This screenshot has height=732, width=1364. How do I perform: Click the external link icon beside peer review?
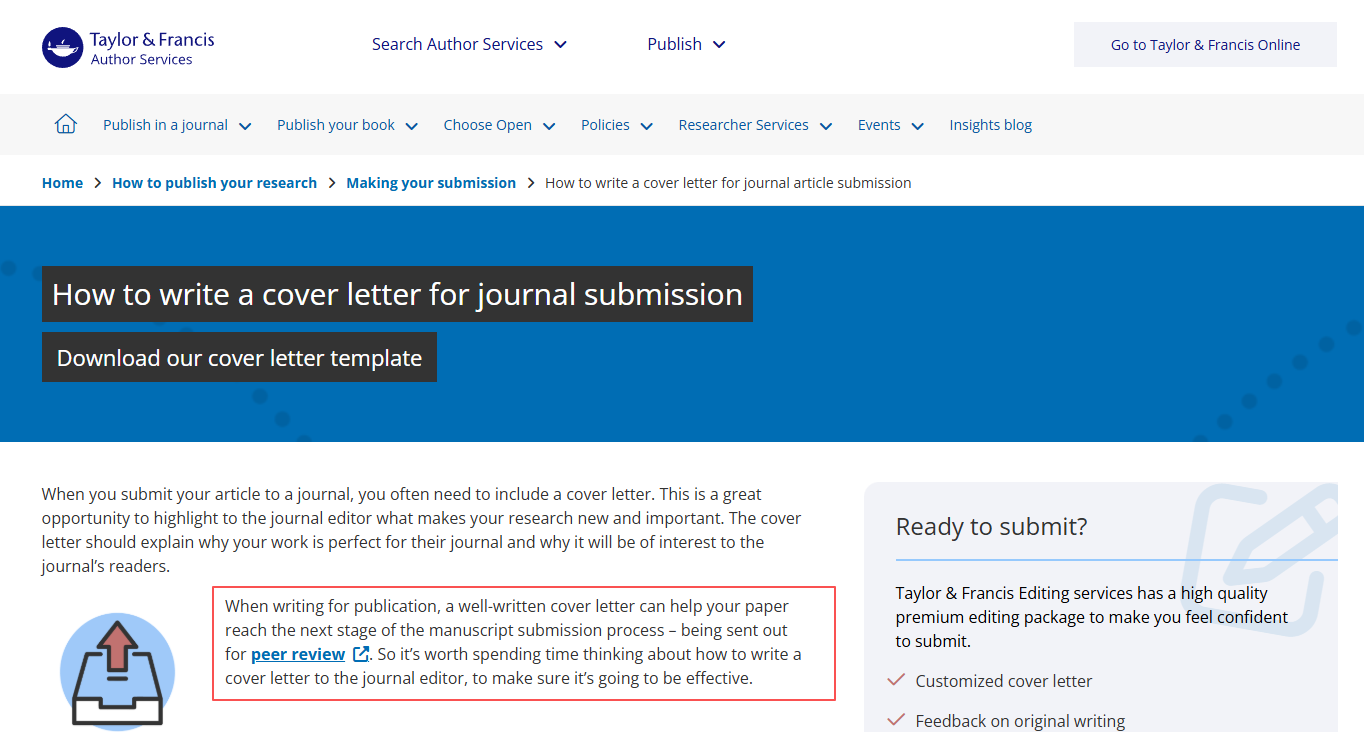[361, 654]
